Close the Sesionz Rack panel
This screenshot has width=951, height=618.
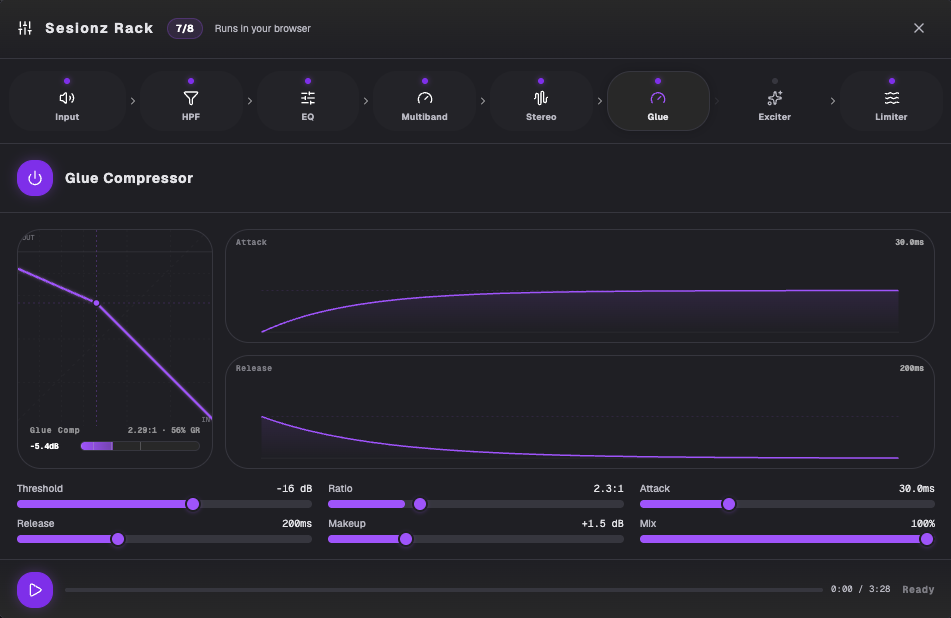(919, 28)
